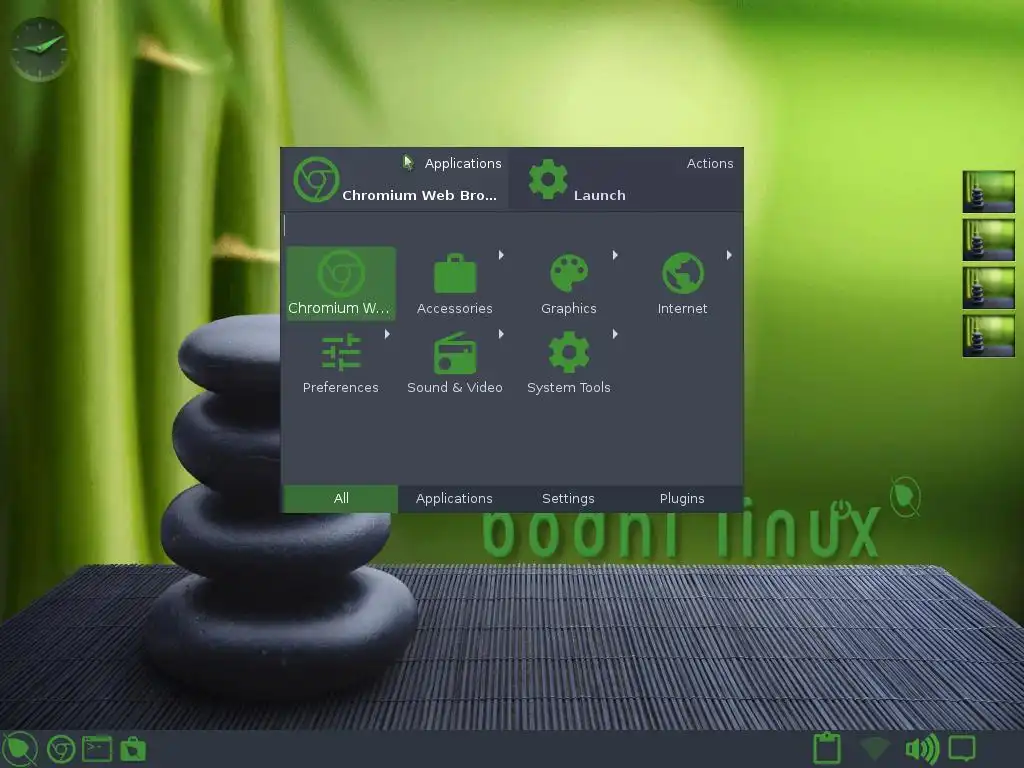Image resolution: width=1024 pixels, height=768 pixels.
Task: Switch to the Plugins tab
Action: (682, 498)
